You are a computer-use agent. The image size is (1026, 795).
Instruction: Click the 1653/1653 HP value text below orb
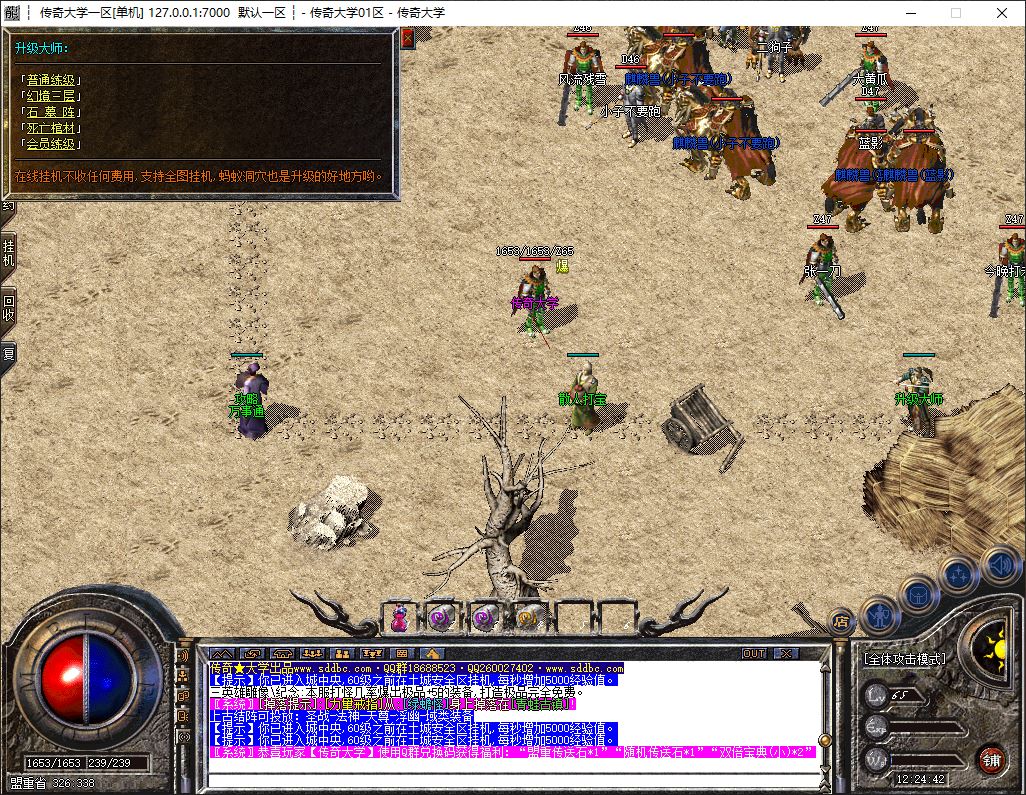point(54,763)
